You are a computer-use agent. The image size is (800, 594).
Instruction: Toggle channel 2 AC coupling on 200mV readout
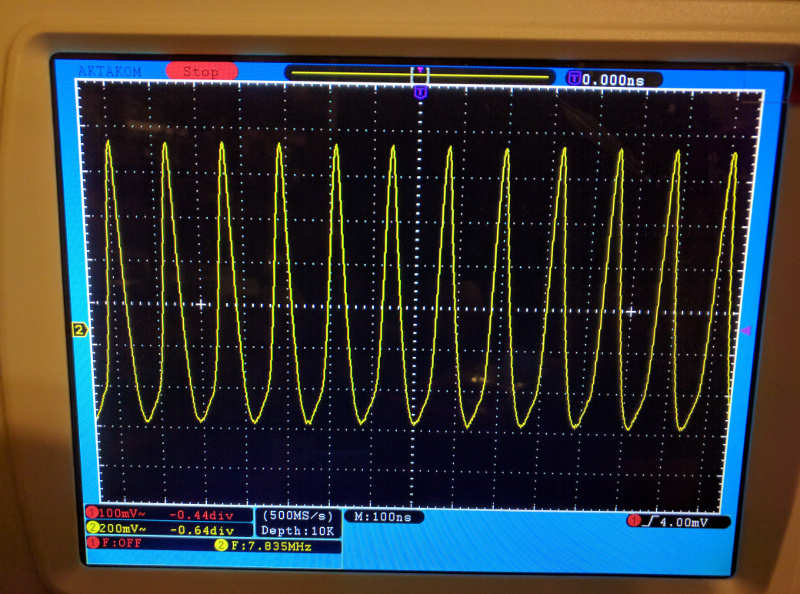pos(122,529)
